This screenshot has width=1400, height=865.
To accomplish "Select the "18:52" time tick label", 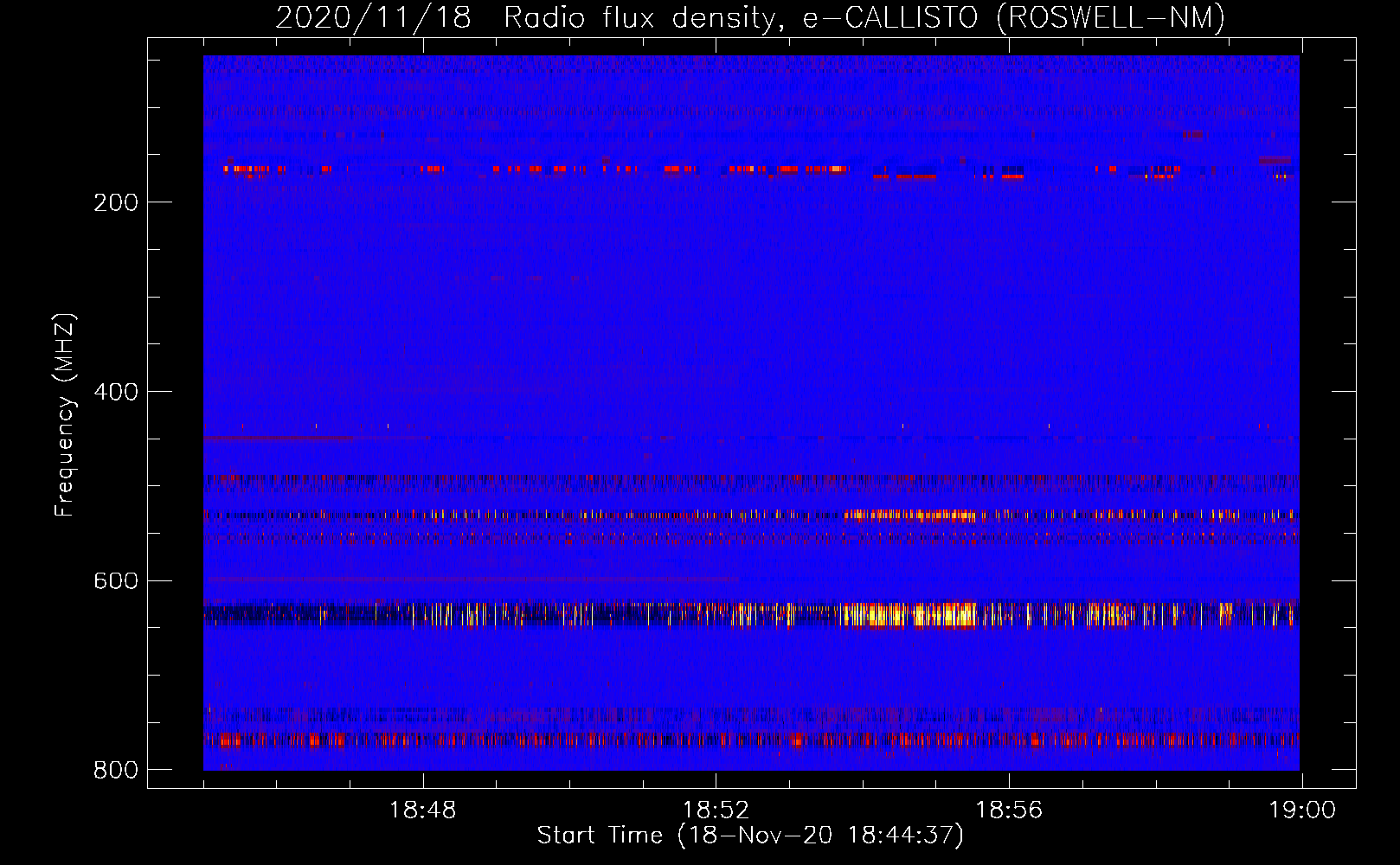I will pos(716,810).
